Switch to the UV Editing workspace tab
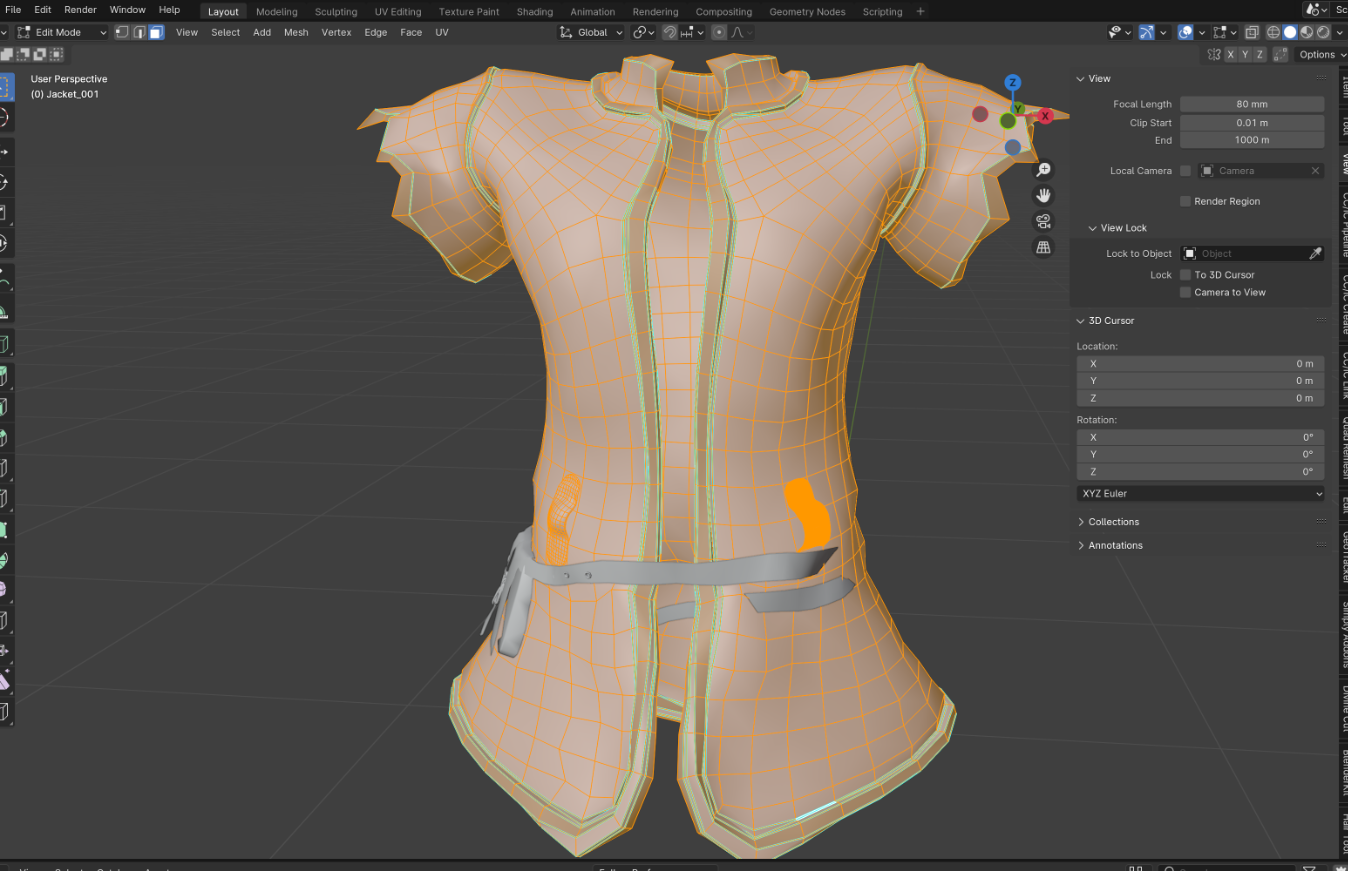The image size is (1348, 871). click(397, 12)
